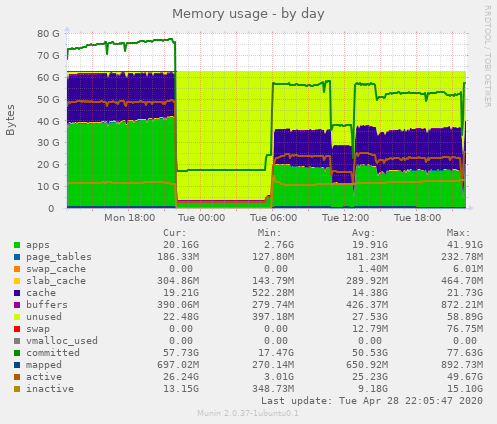Click the apps max value 41.91G
The image size is (497, 424).
(x=465, y=245)
